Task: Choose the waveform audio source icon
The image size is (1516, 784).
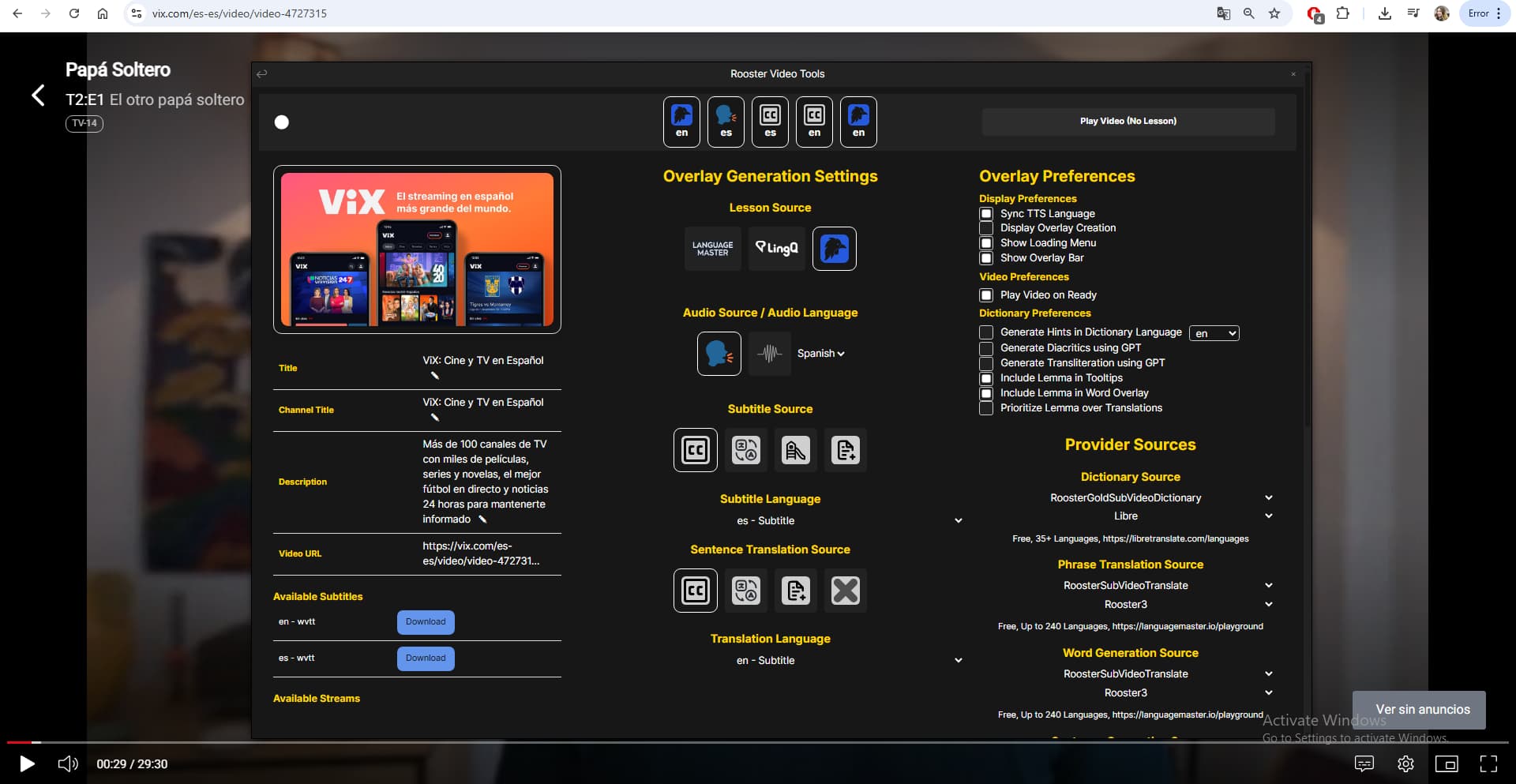Action: 769,354
